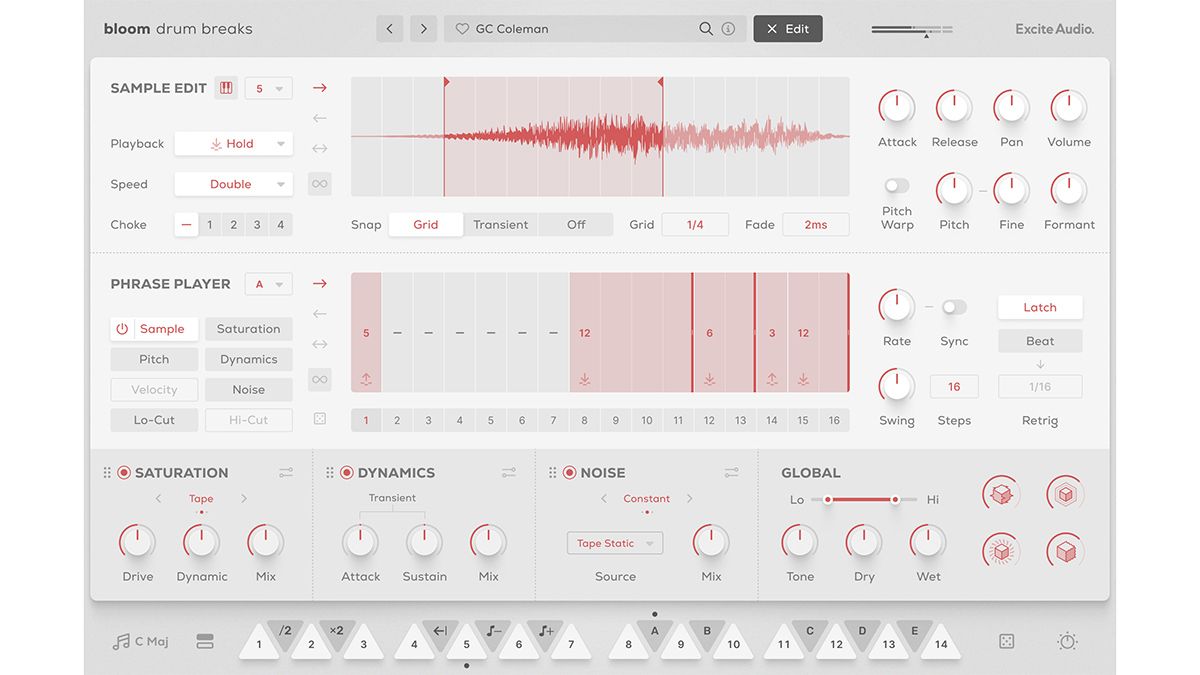Select the Saturation lane tab
Image resolution: width=1200 pixels, height=675 pixels.
[249, 329]
